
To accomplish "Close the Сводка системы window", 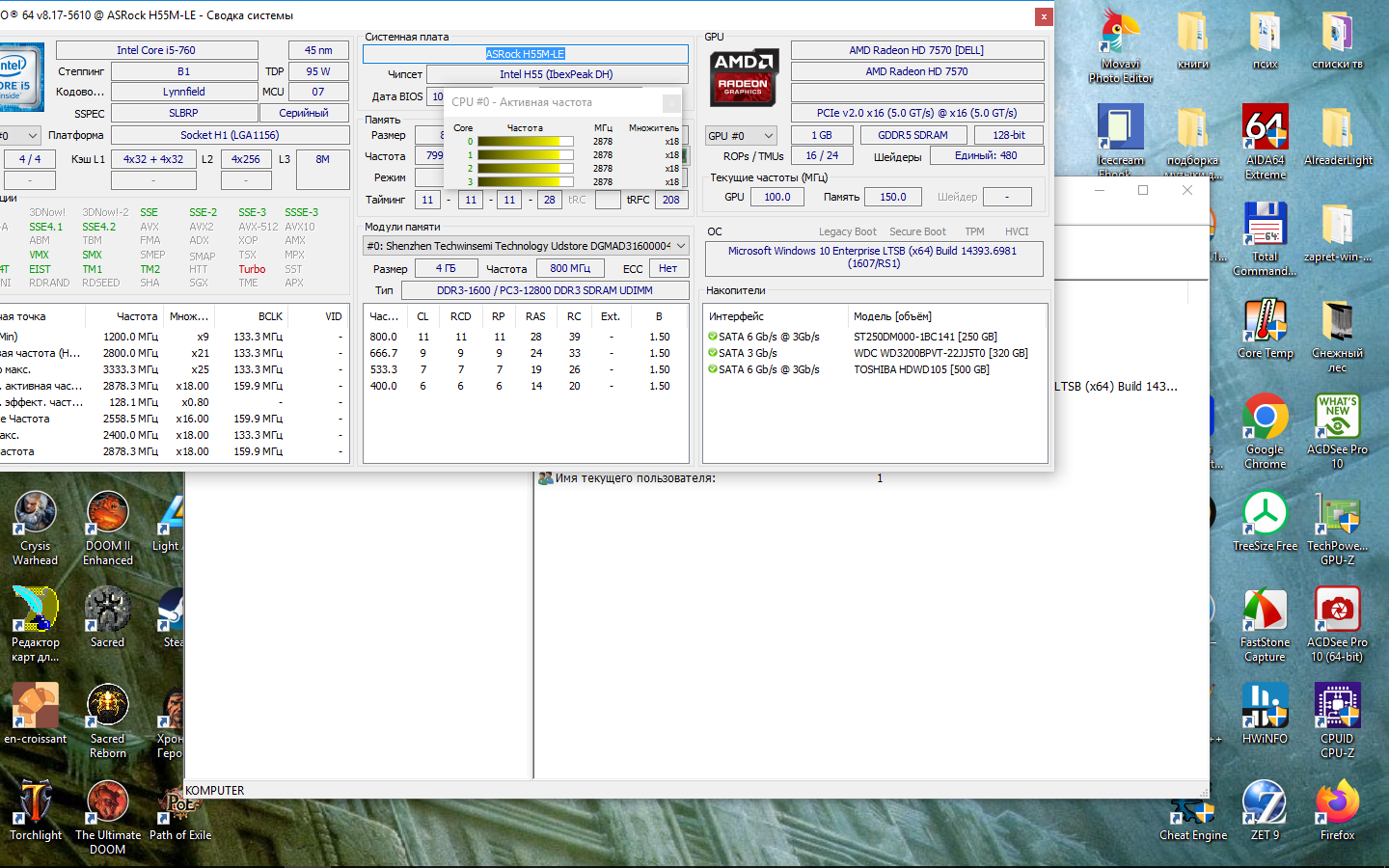I will click(1044, 16).
